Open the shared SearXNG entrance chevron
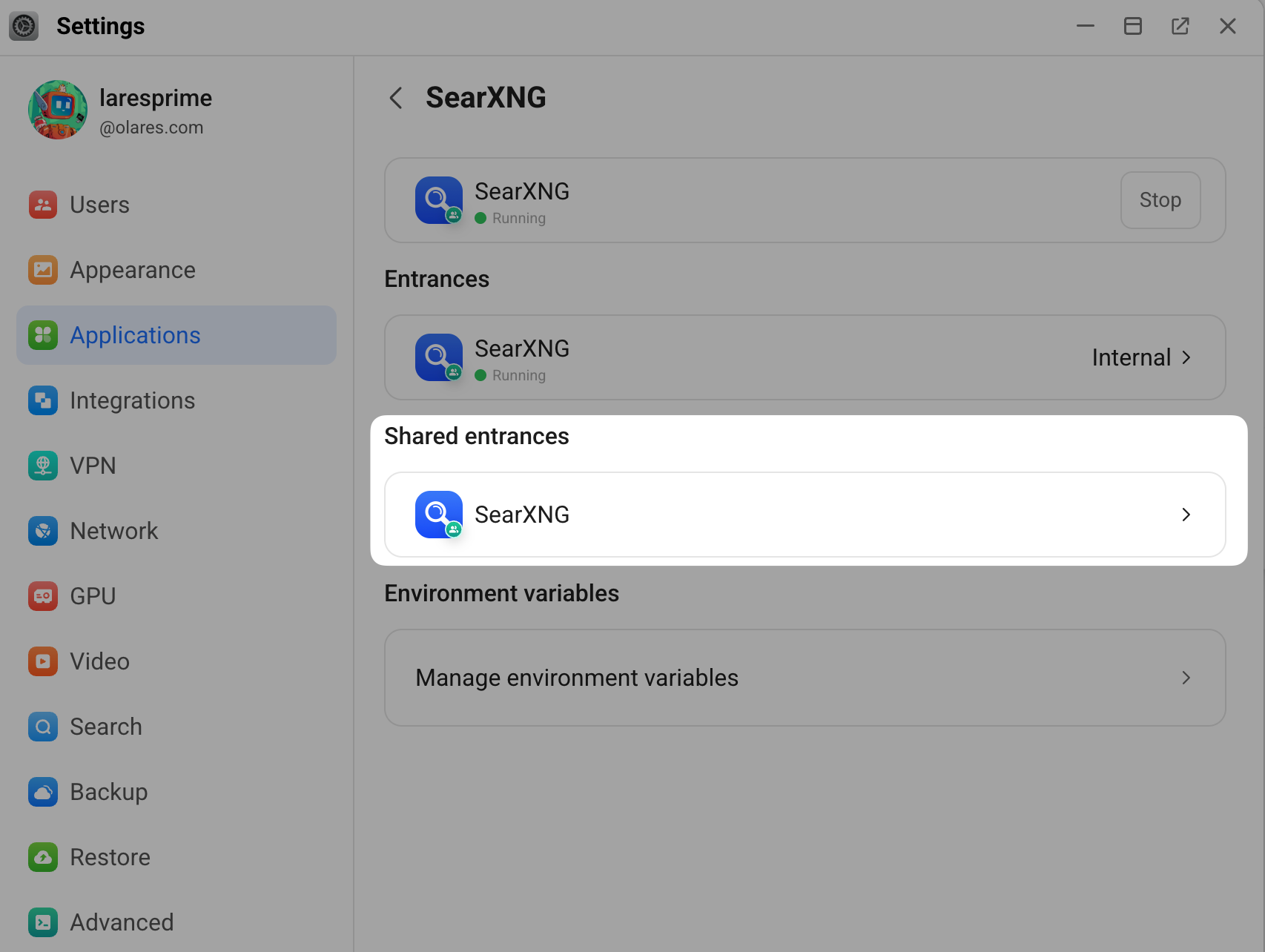 pyautogui.click(x=1186, y=515)
